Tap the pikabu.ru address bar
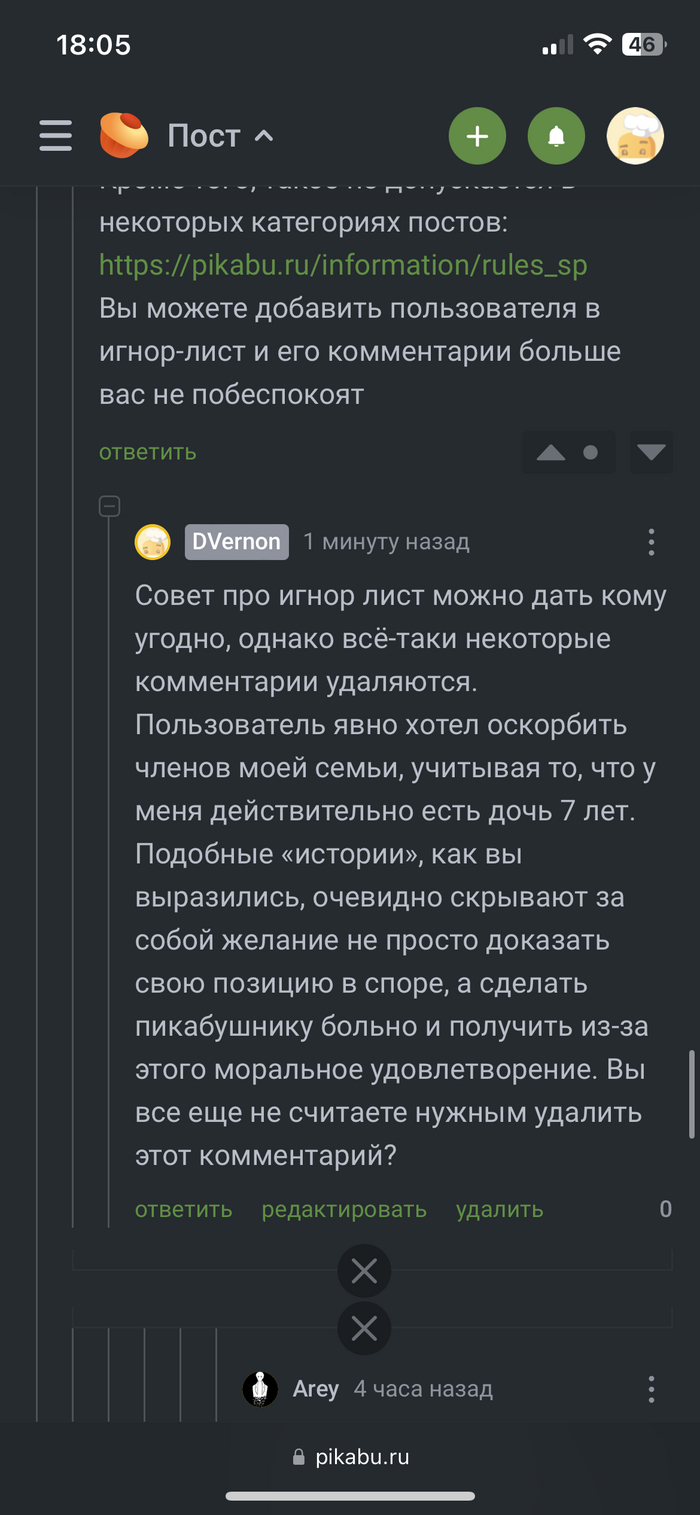700x1515 pixels. (x=350, y=1457)
